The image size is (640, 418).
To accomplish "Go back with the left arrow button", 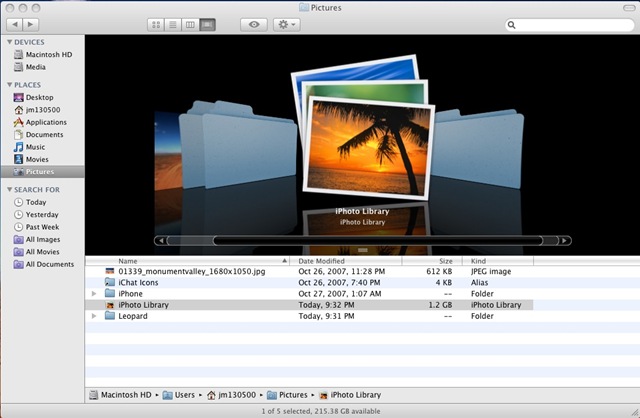I will pyautogui.click(x=15, y=25).
